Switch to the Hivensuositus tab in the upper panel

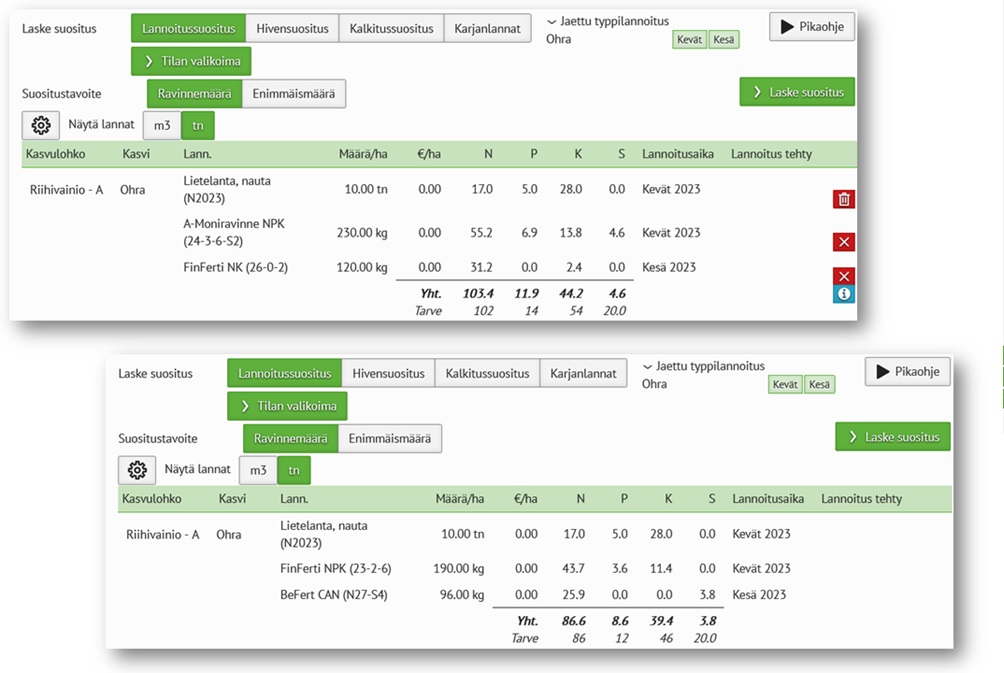pos(292,28)
